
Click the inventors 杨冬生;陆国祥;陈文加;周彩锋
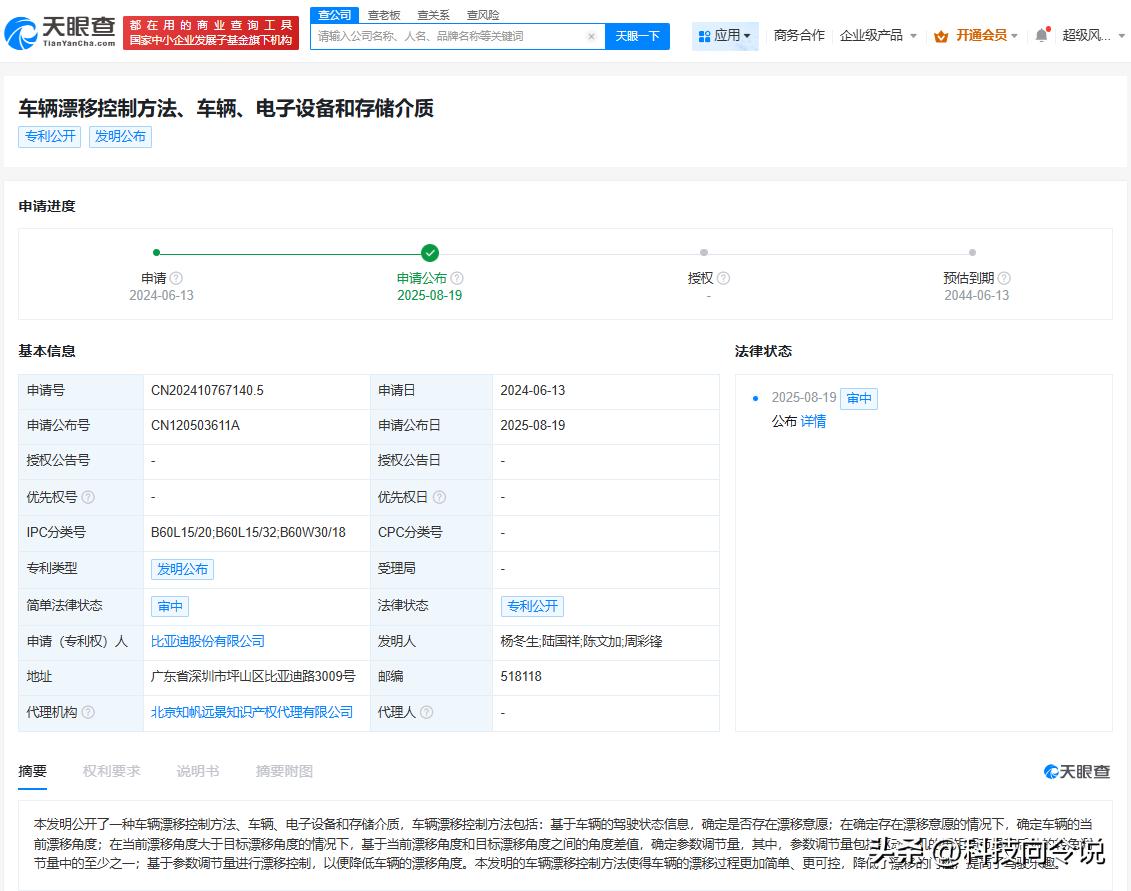581,641
